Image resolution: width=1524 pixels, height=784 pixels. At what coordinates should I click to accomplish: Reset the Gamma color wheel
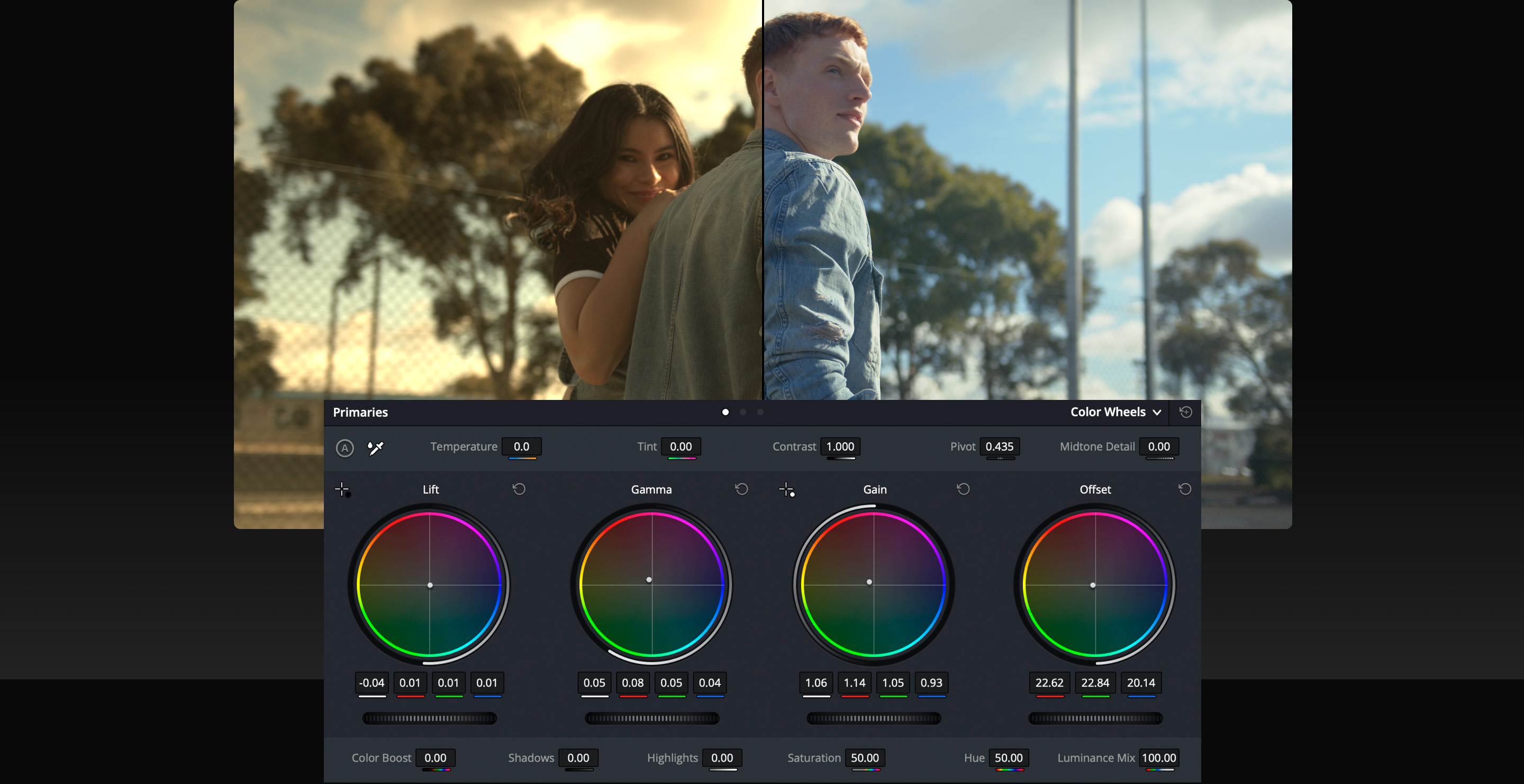(x=741, y=489)
